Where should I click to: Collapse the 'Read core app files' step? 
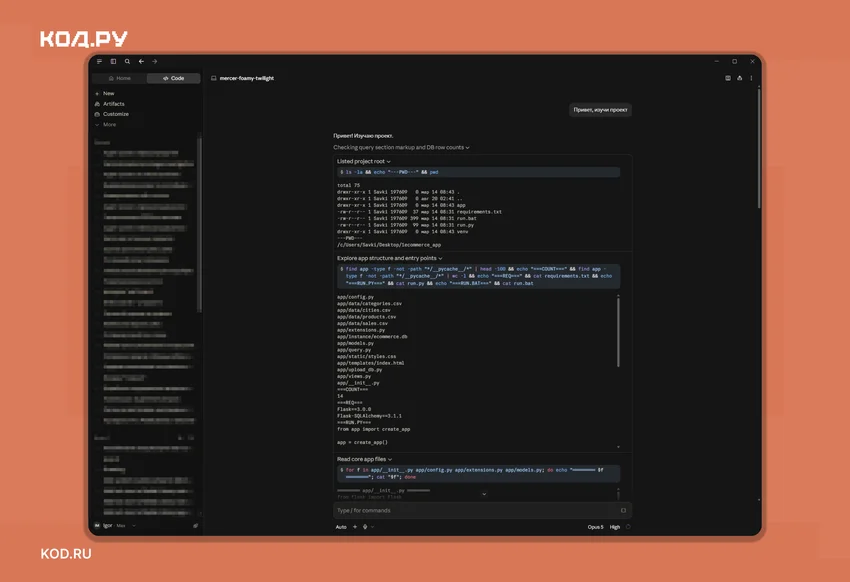pyautogui.click(x=364, y=459)
